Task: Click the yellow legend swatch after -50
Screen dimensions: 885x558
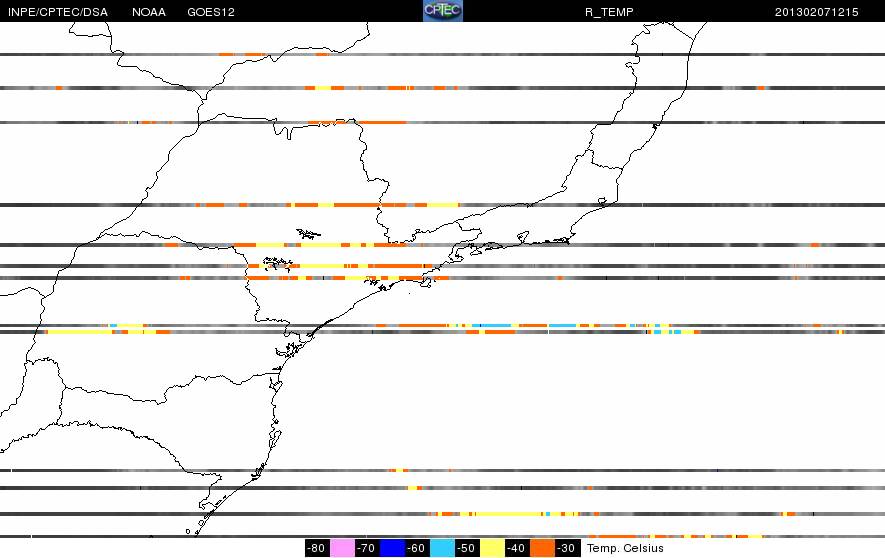Action: coord(492,548)
